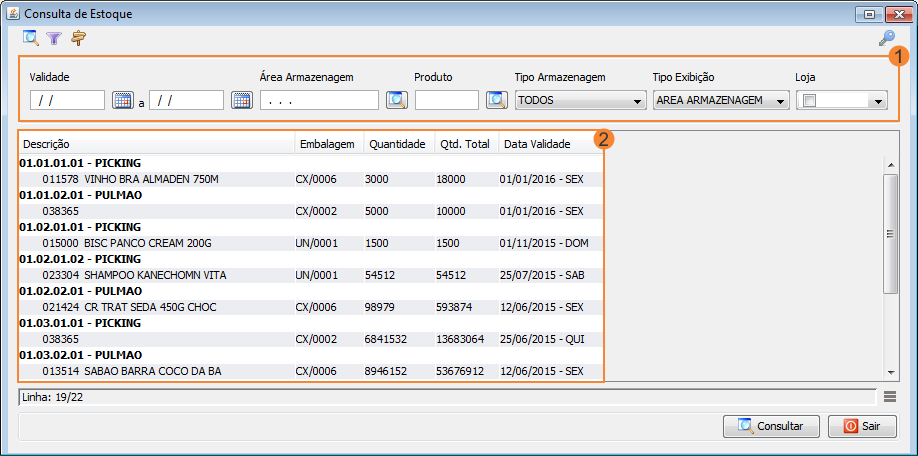Click the vertical scrollbar thumb
This screenshot has width=918, height=456.
coord(891,234)
